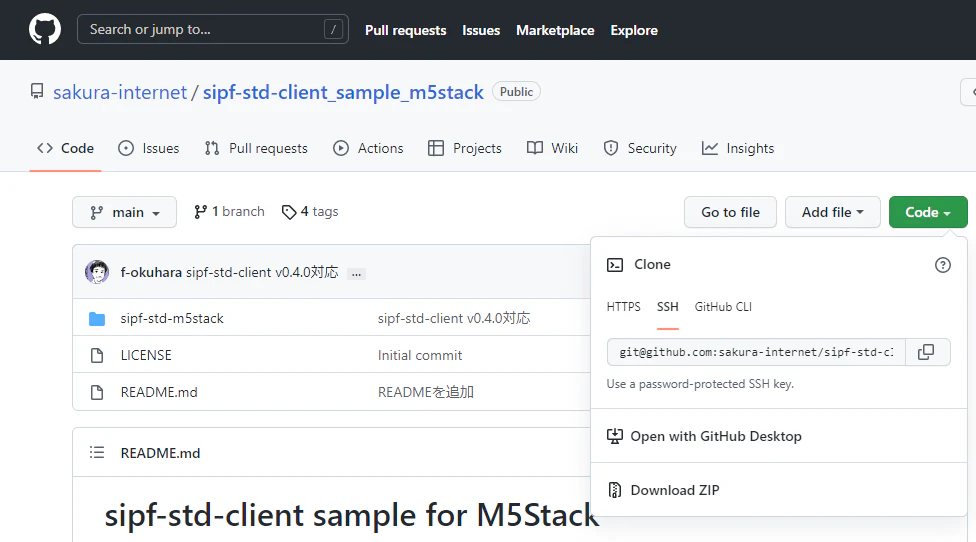Click Open with GitHub Desktop
Image resolution: width=976 pixels, height=542 pixels.
coord(716,436)
